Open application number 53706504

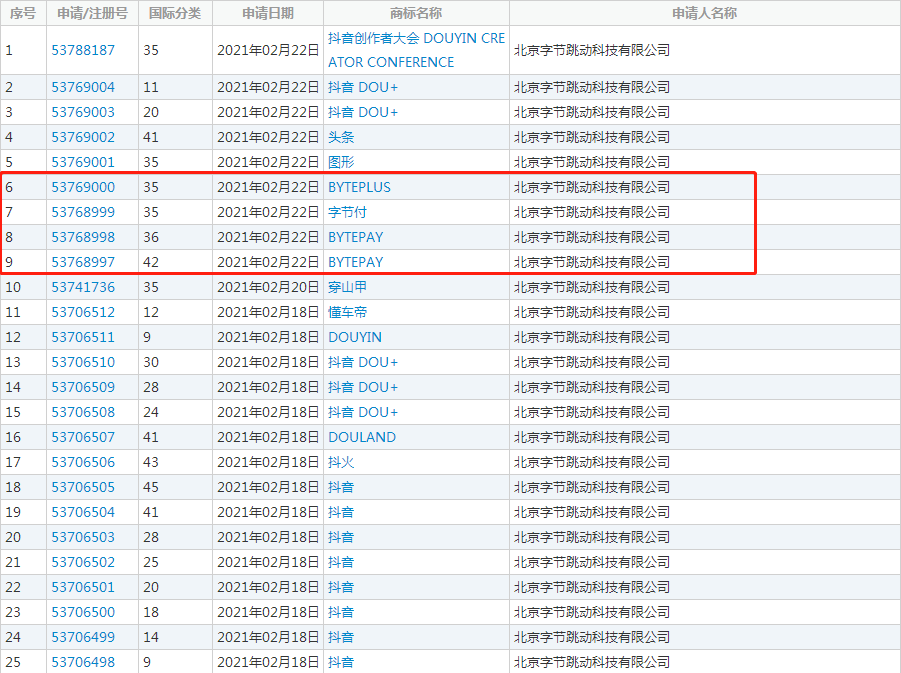point(83,512)
